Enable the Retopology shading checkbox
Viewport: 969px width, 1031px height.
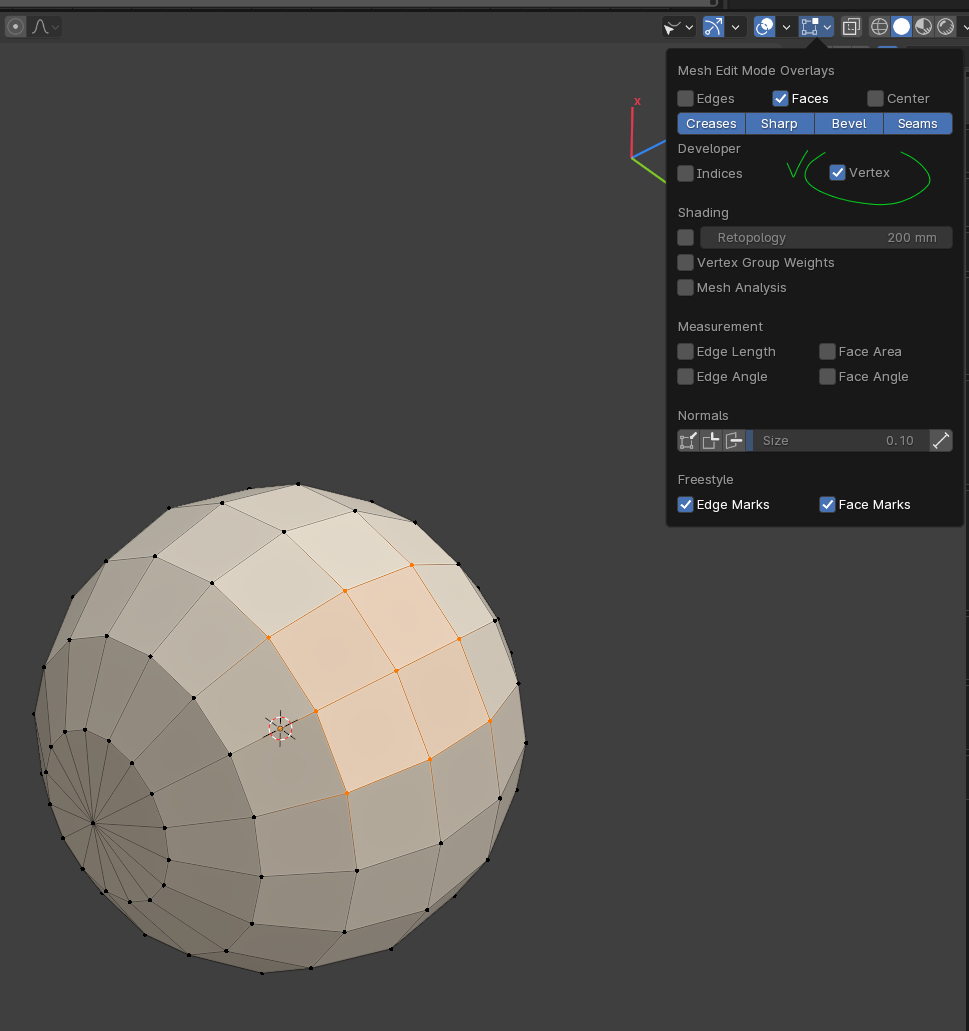[x=686, y=237]
